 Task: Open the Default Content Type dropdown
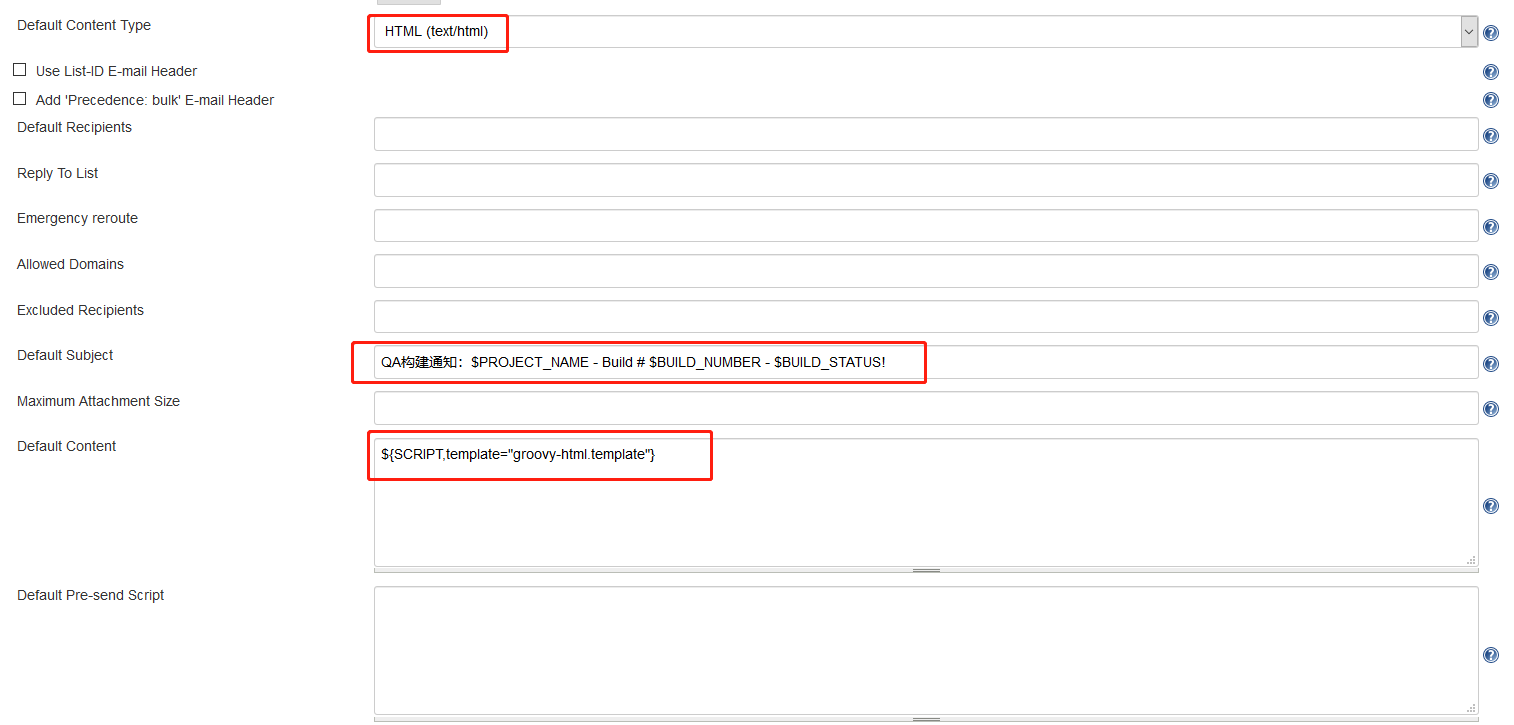click(926, 32)
